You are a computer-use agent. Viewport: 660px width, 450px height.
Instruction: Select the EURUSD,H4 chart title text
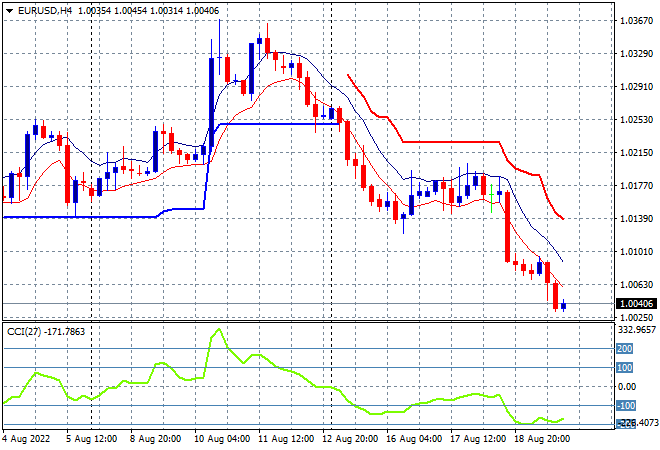click(45, 11)
